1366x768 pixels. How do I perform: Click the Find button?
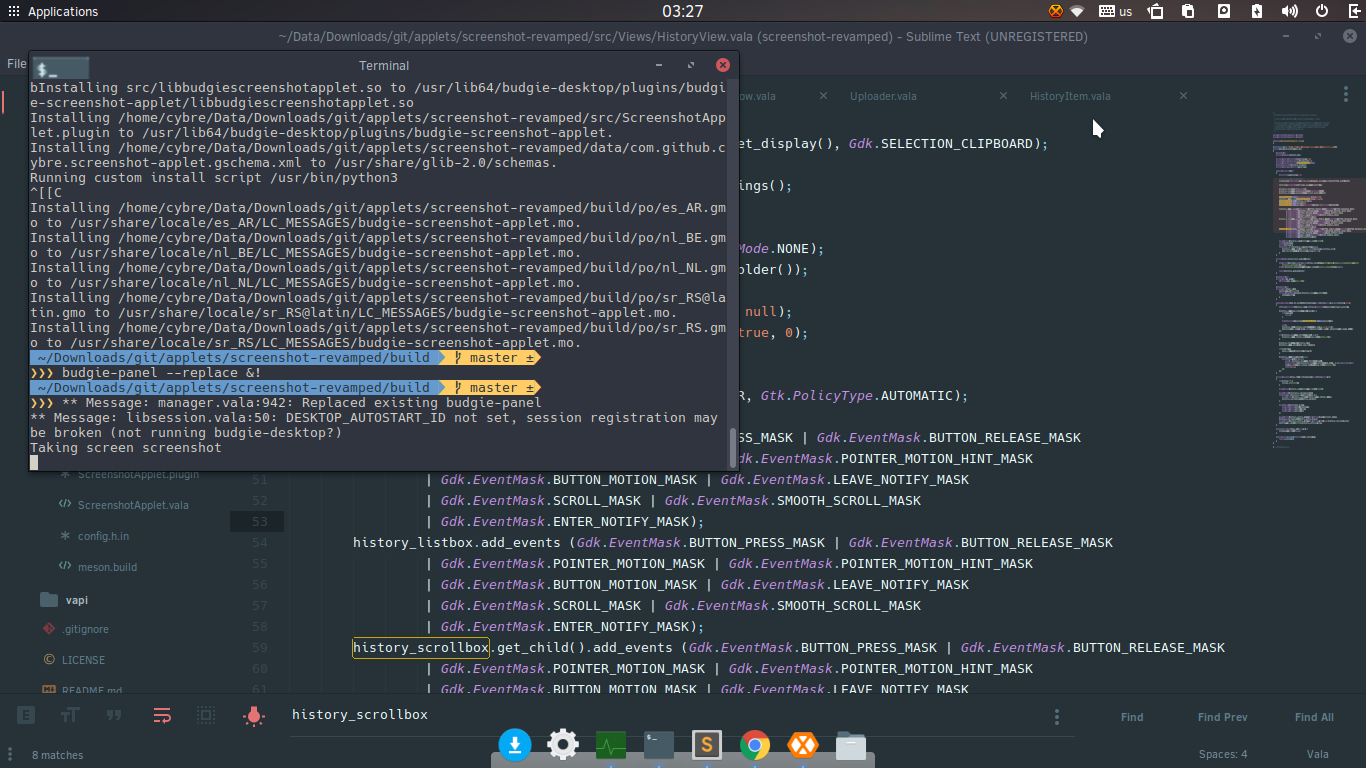(1132, 717)
